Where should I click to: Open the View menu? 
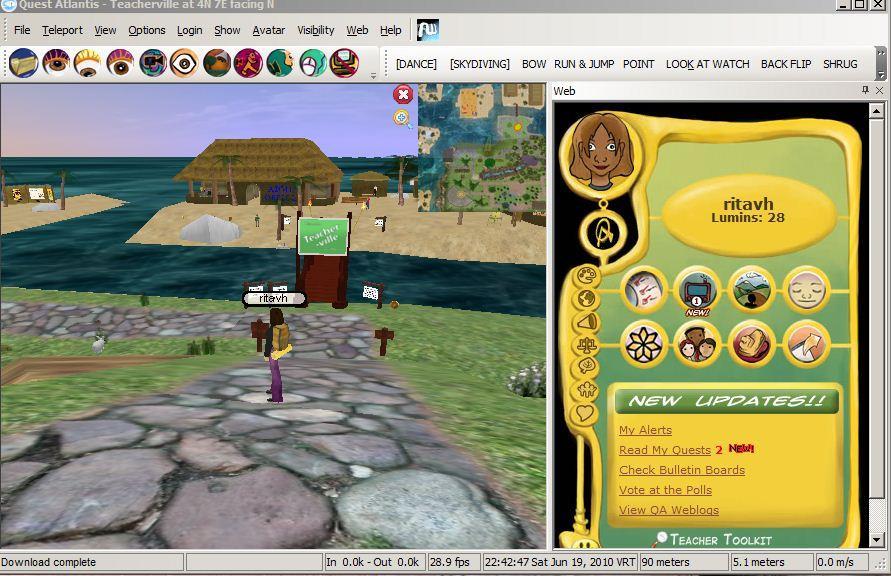[x=105, y=30]
